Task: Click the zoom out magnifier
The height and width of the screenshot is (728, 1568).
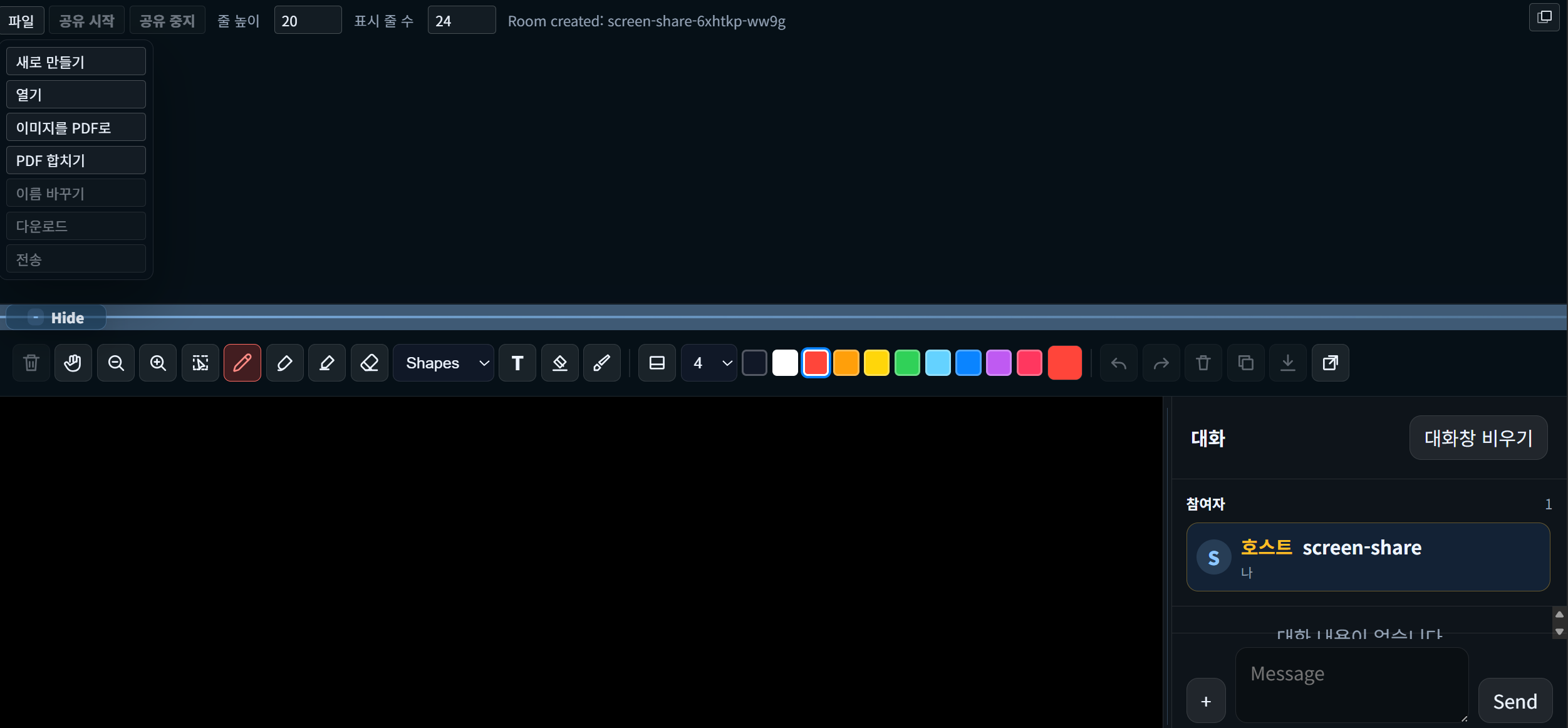Action: (115, 363)
